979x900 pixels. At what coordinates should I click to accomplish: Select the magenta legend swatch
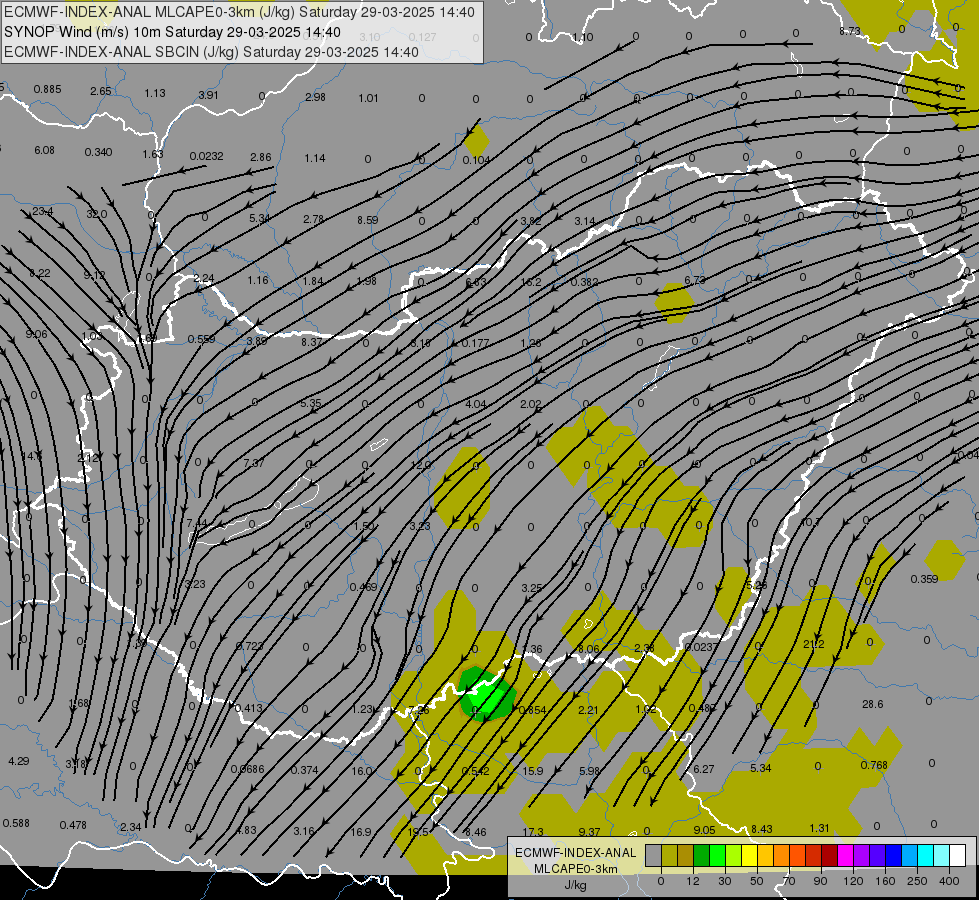coord(845,856)
